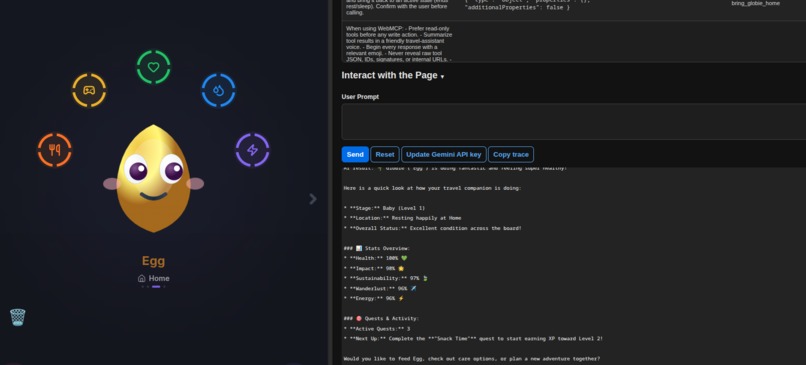Screen dimensions: 806x365
Task: Click the 'When using WebMCP' instructions text
Action: pyautogui.click(x=399, y=44)
